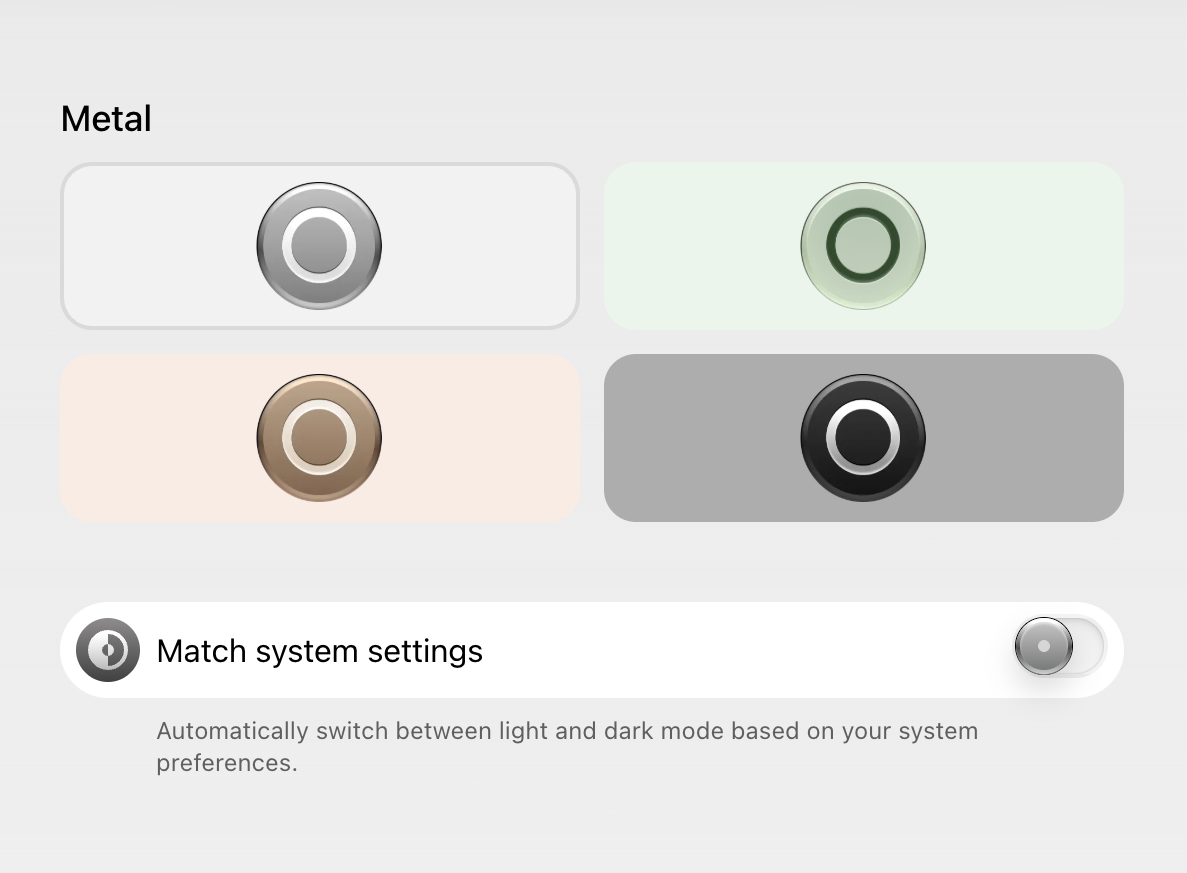Screen dimensions: 1187x873
Task: Click the description text about system preferences
Action: [566, 745]
